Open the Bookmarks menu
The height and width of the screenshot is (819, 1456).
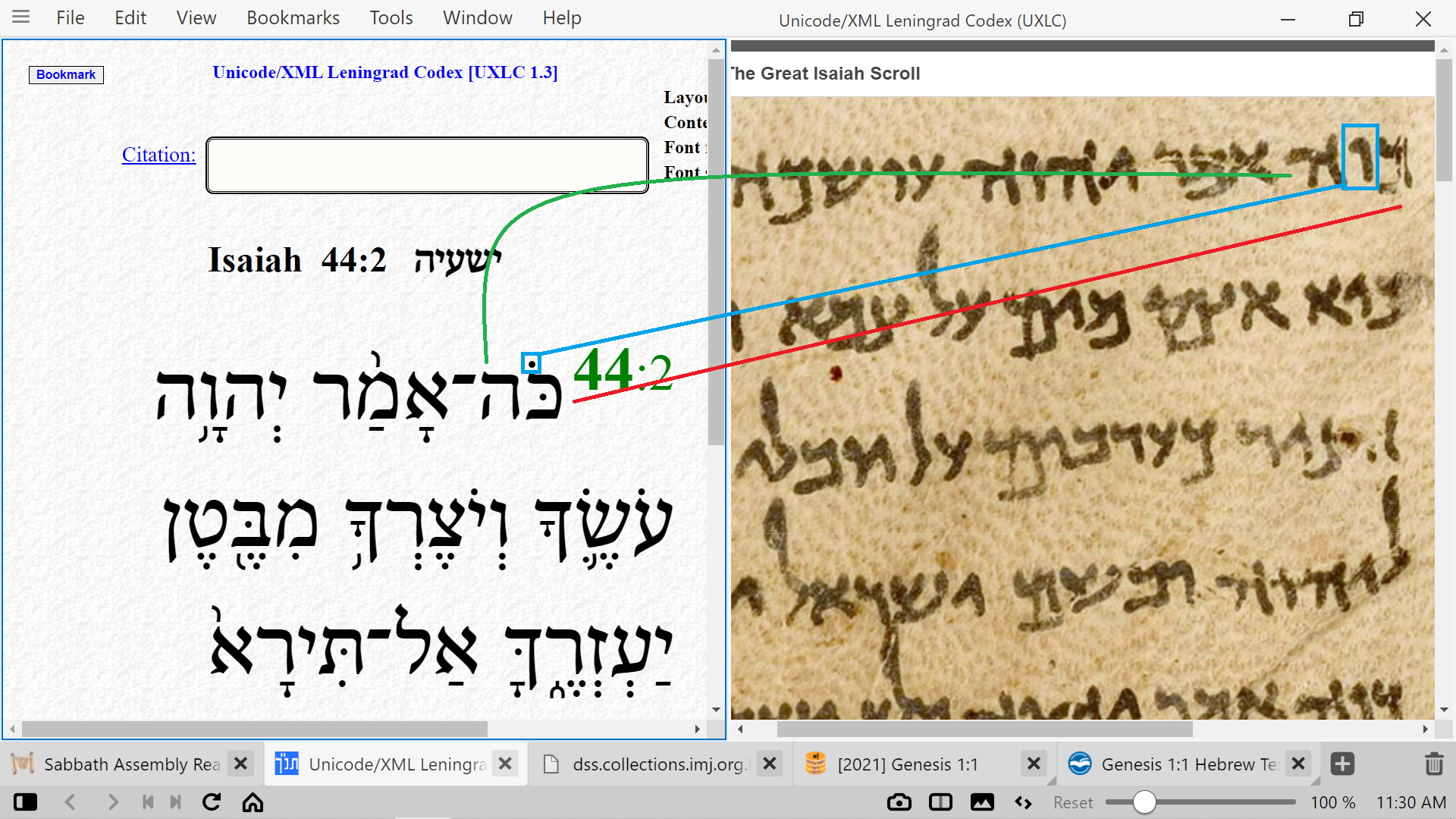293,17
